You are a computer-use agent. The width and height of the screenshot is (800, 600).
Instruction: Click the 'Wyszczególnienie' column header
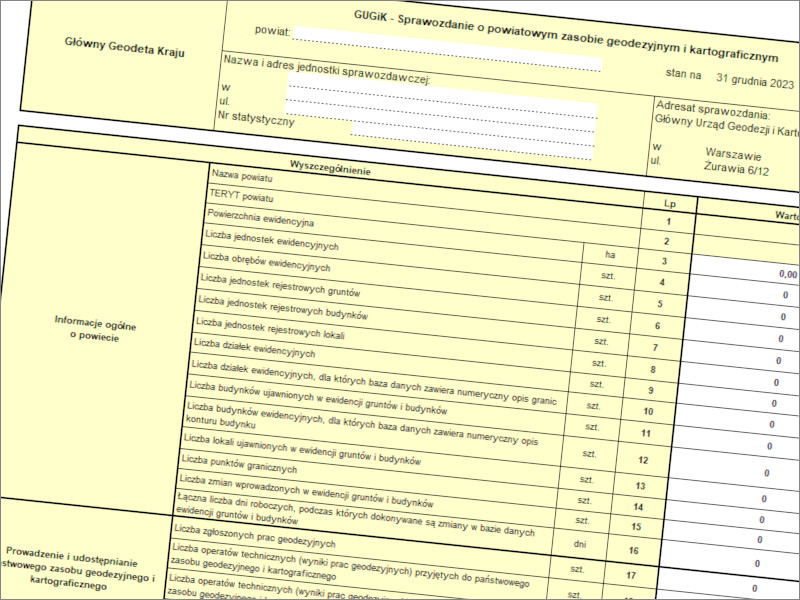(330, 167)
